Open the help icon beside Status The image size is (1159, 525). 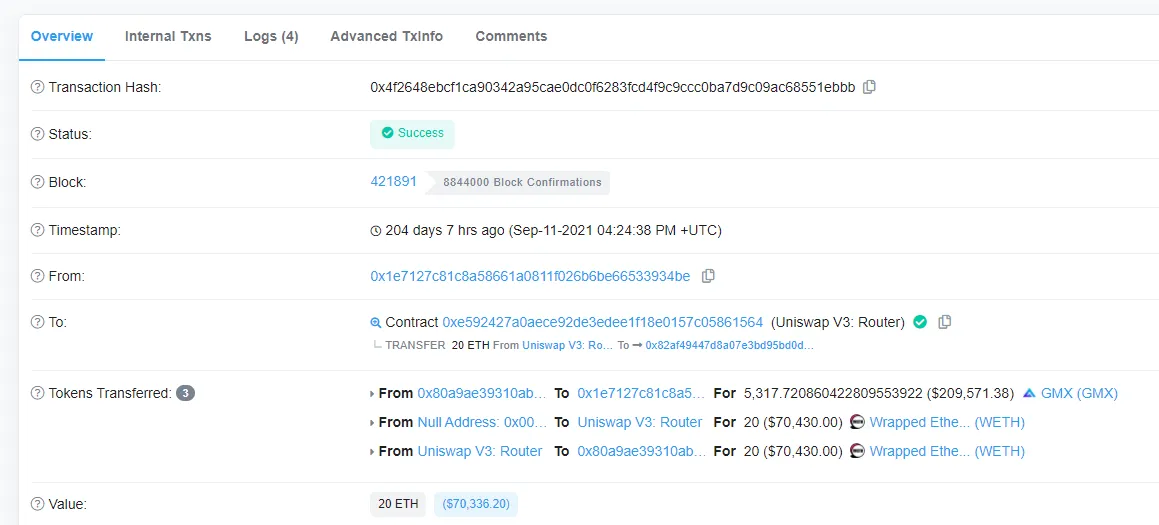[x=37, y=135]
